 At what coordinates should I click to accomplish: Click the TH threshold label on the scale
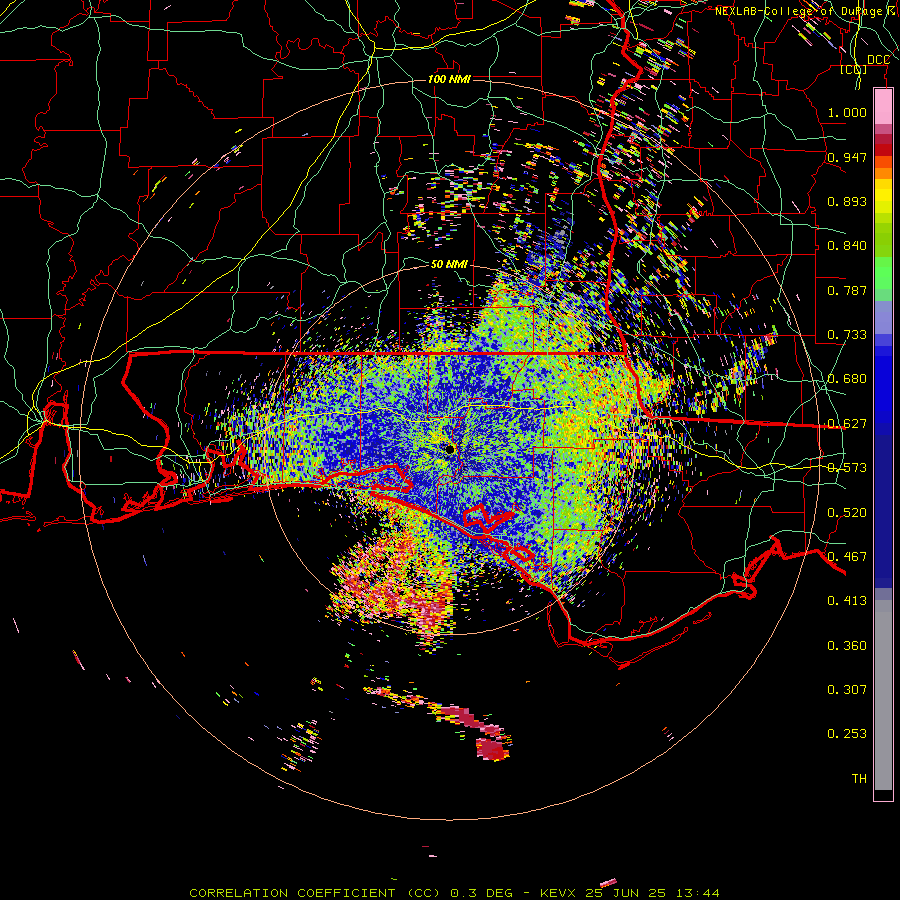click(859, 778)
